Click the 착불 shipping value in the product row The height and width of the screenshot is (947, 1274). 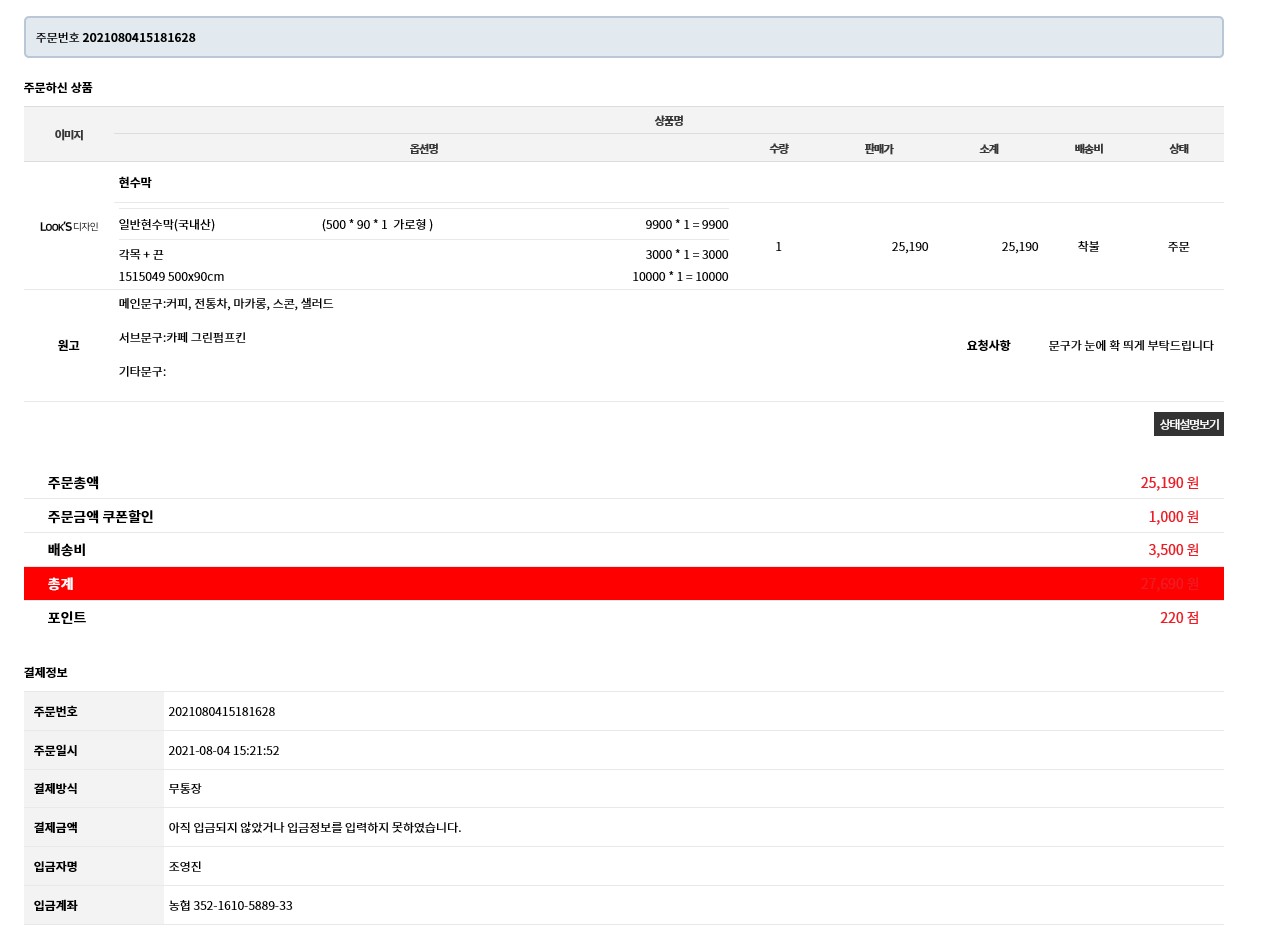click(x=1088, y=246)
